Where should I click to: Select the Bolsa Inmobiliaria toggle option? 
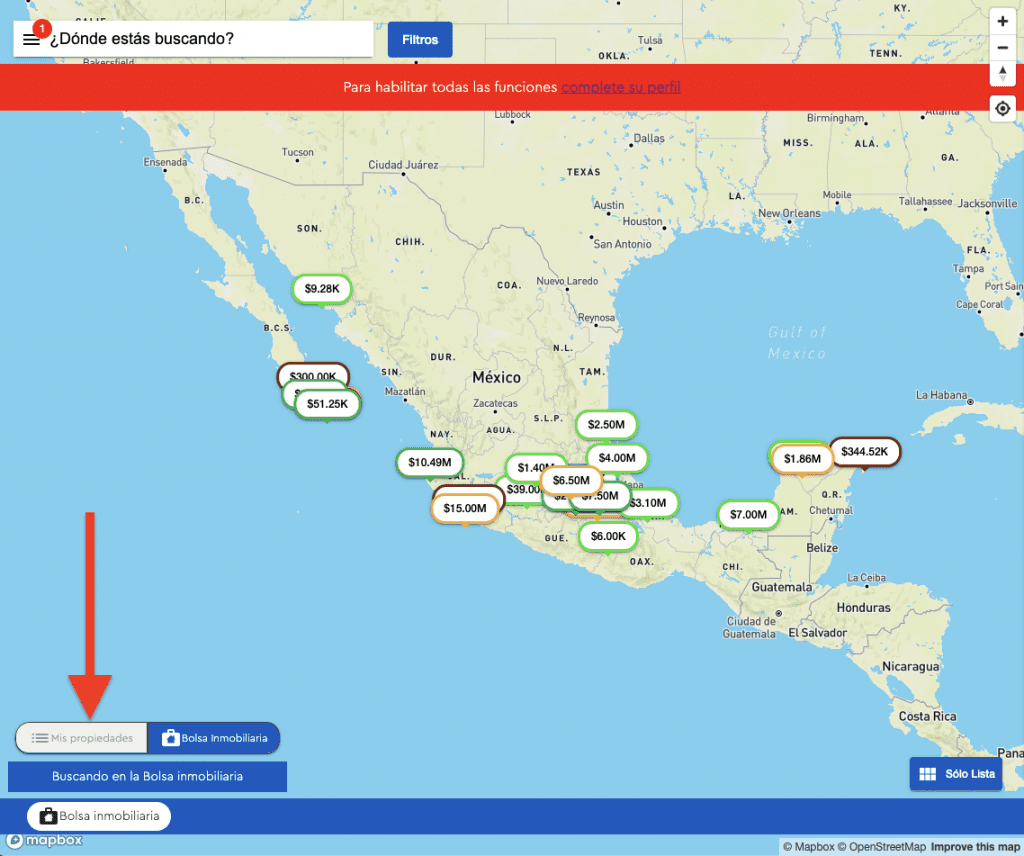(x=214, y=738)
